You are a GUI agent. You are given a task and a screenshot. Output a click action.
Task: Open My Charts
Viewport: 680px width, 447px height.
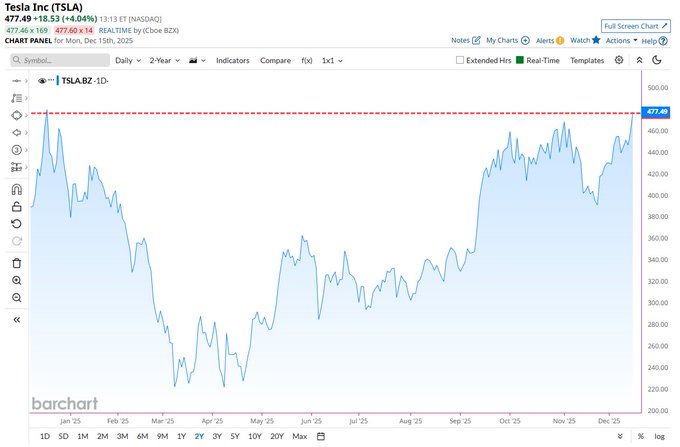pos(507,40)
